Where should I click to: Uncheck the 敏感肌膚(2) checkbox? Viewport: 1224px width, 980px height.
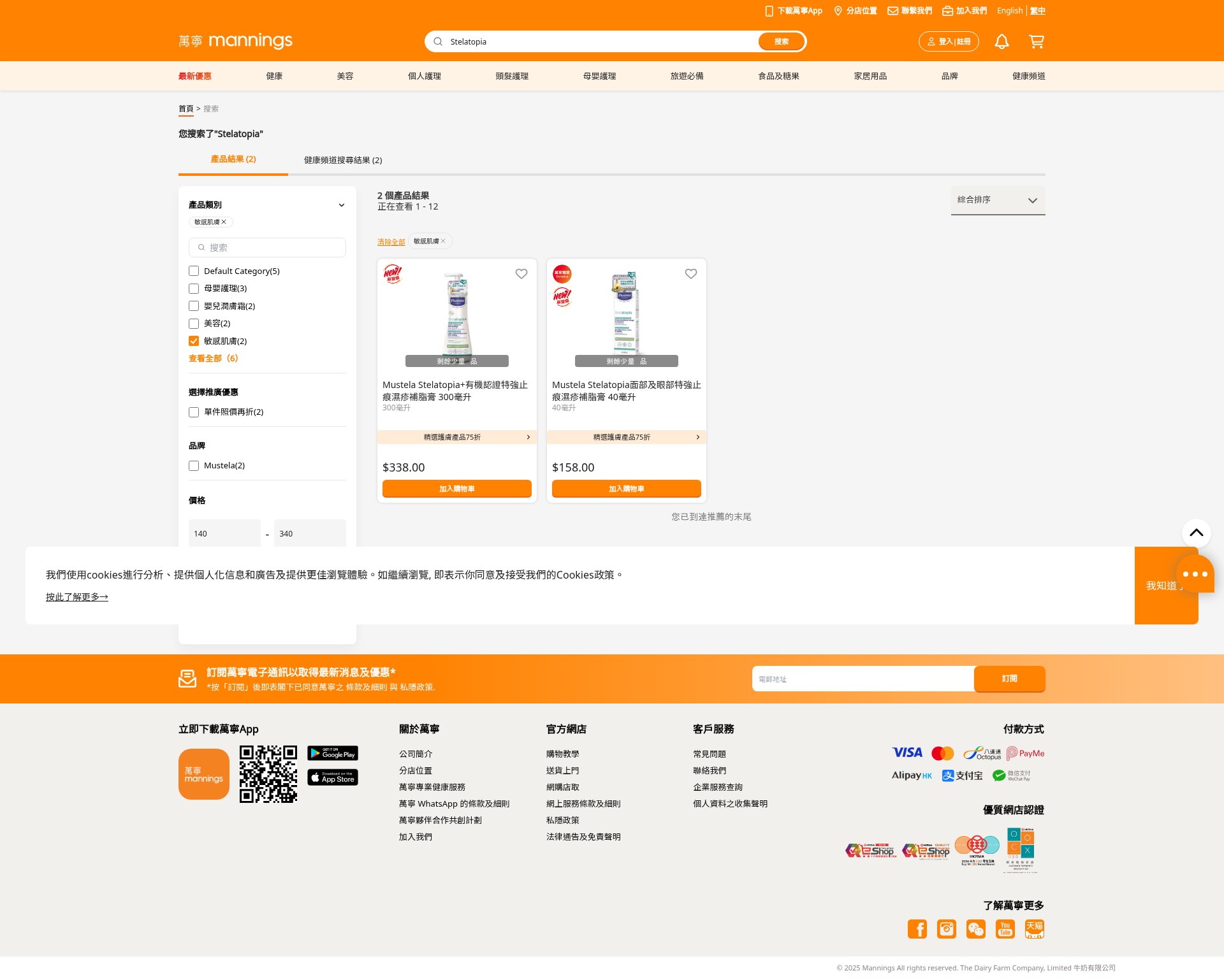(x=194, y=341)
